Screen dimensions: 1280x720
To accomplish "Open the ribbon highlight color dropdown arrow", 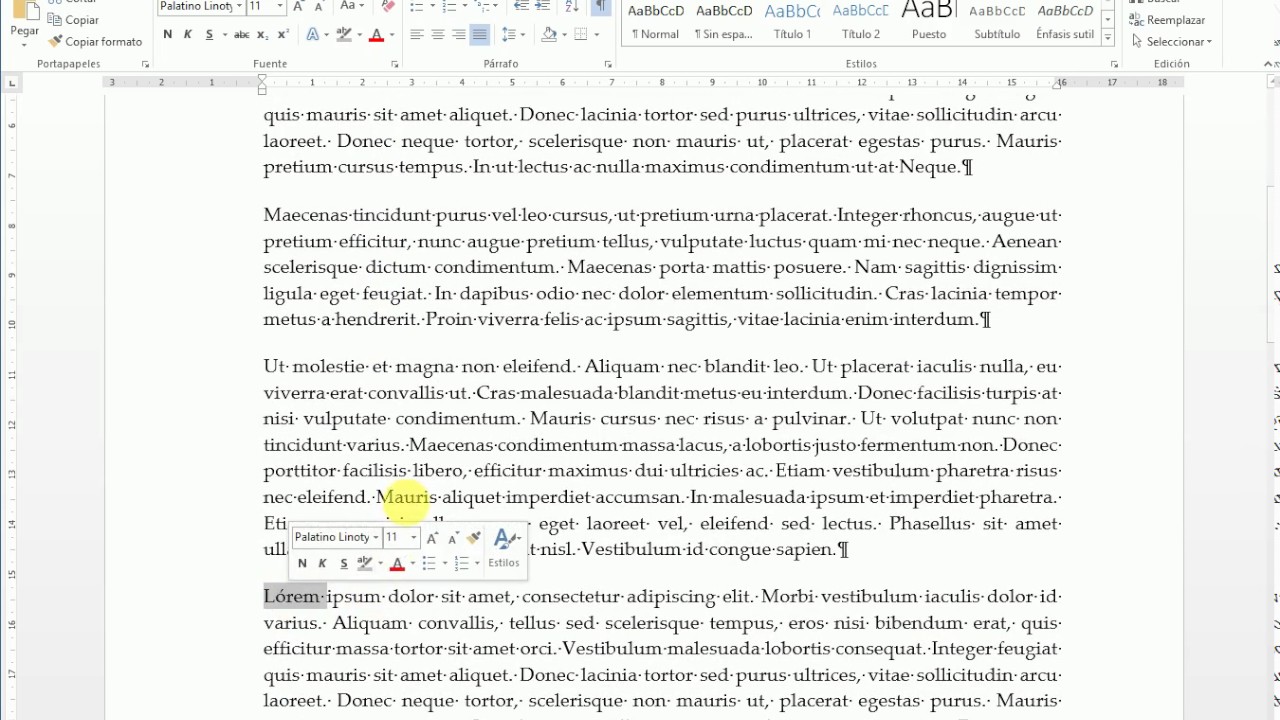I will 359,35.
